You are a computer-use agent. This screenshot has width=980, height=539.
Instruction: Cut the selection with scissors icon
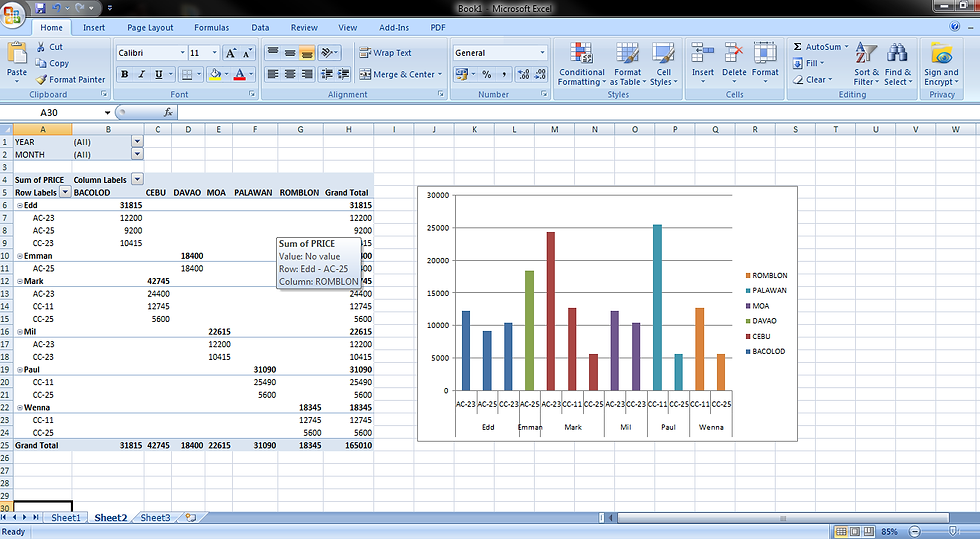(x=49, y=47)
